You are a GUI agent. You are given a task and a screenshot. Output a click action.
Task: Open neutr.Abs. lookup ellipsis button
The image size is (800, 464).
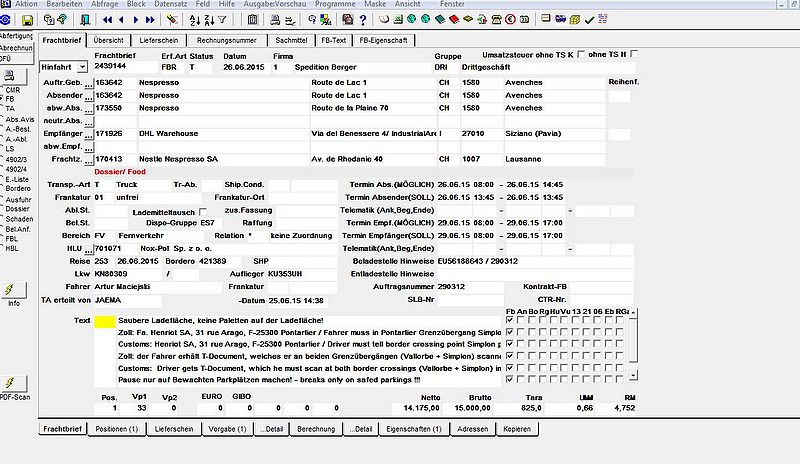(89, 121)
